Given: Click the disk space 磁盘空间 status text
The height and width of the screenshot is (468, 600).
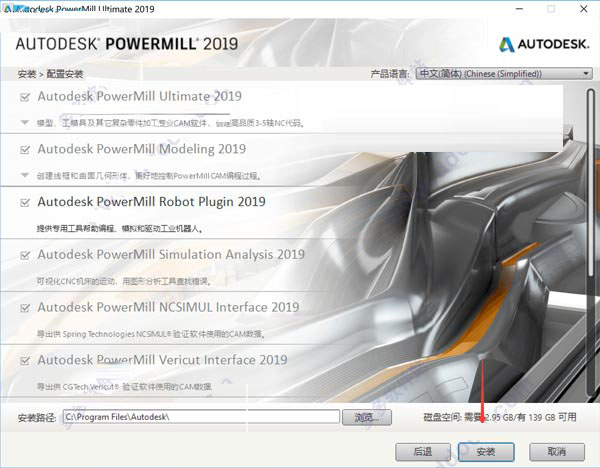Looking at the screenshot, I should [x=500, y=417].
